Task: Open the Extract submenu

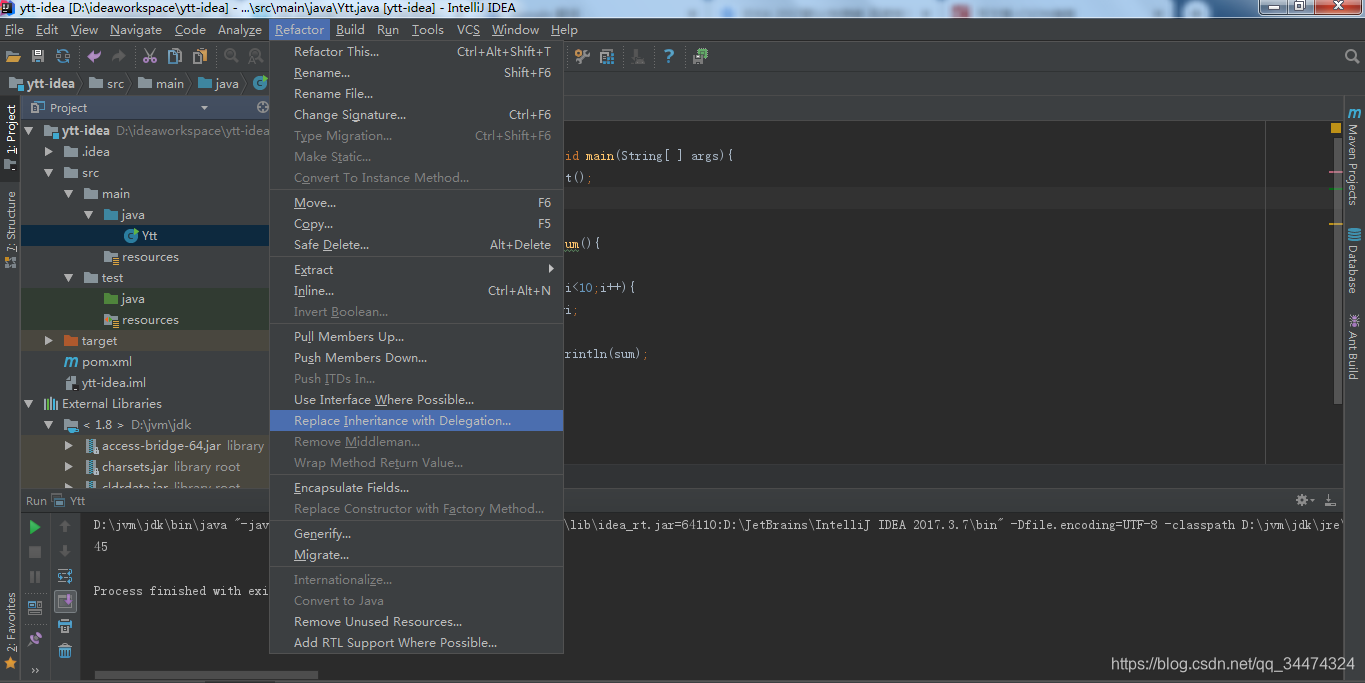Action: point(416,270)
